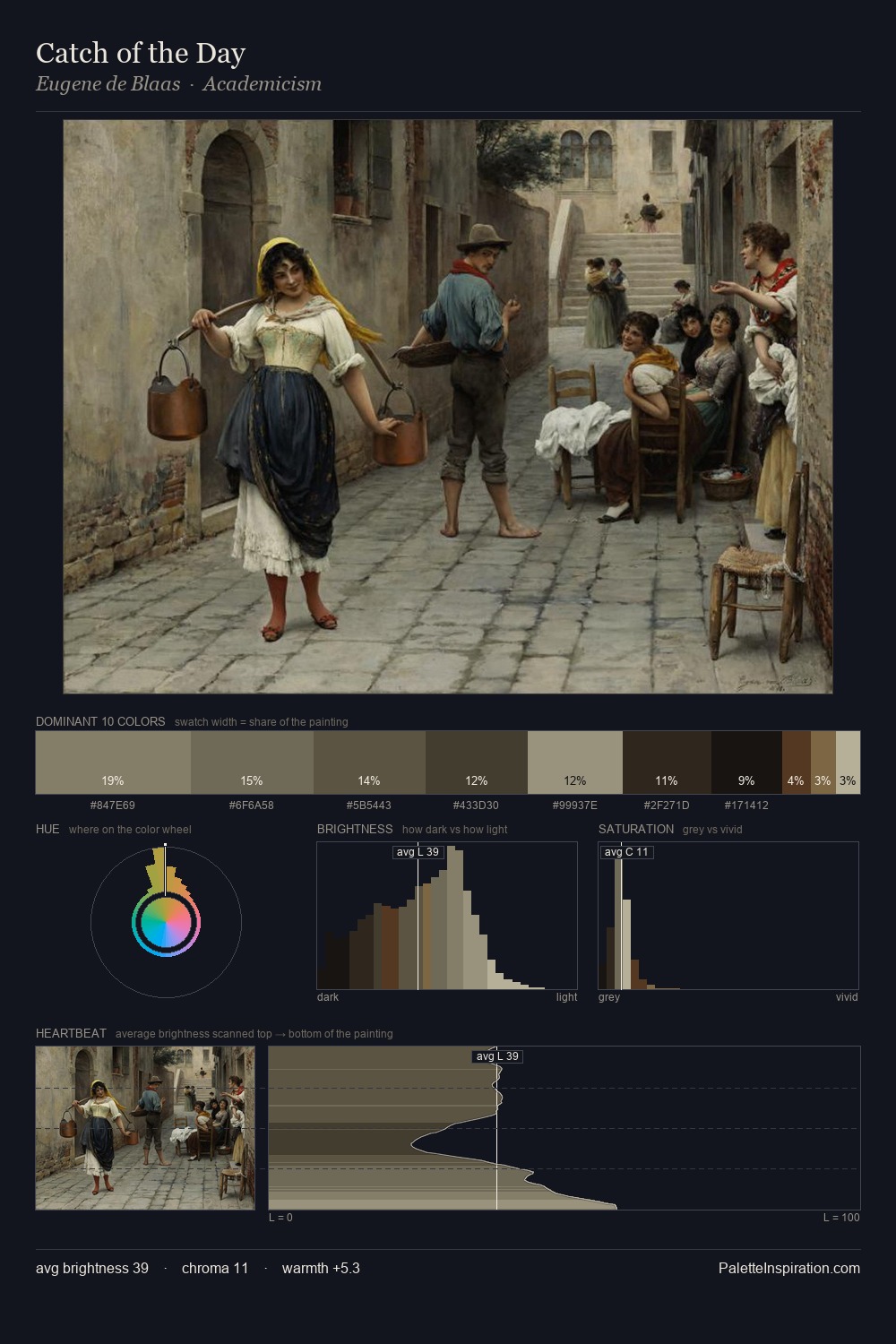Click the HUE section heading
This screenshot has width=896, height=1344.
tap(47, 829)
